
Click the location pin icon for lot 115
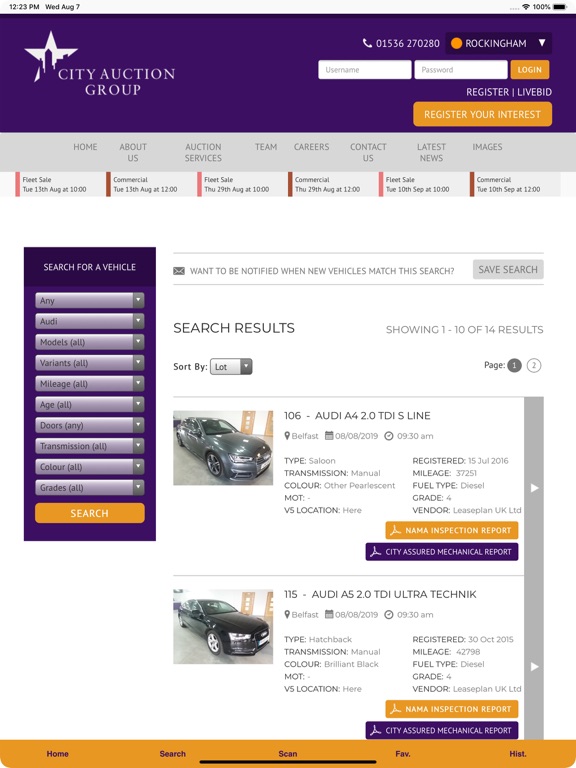(287, 614)
